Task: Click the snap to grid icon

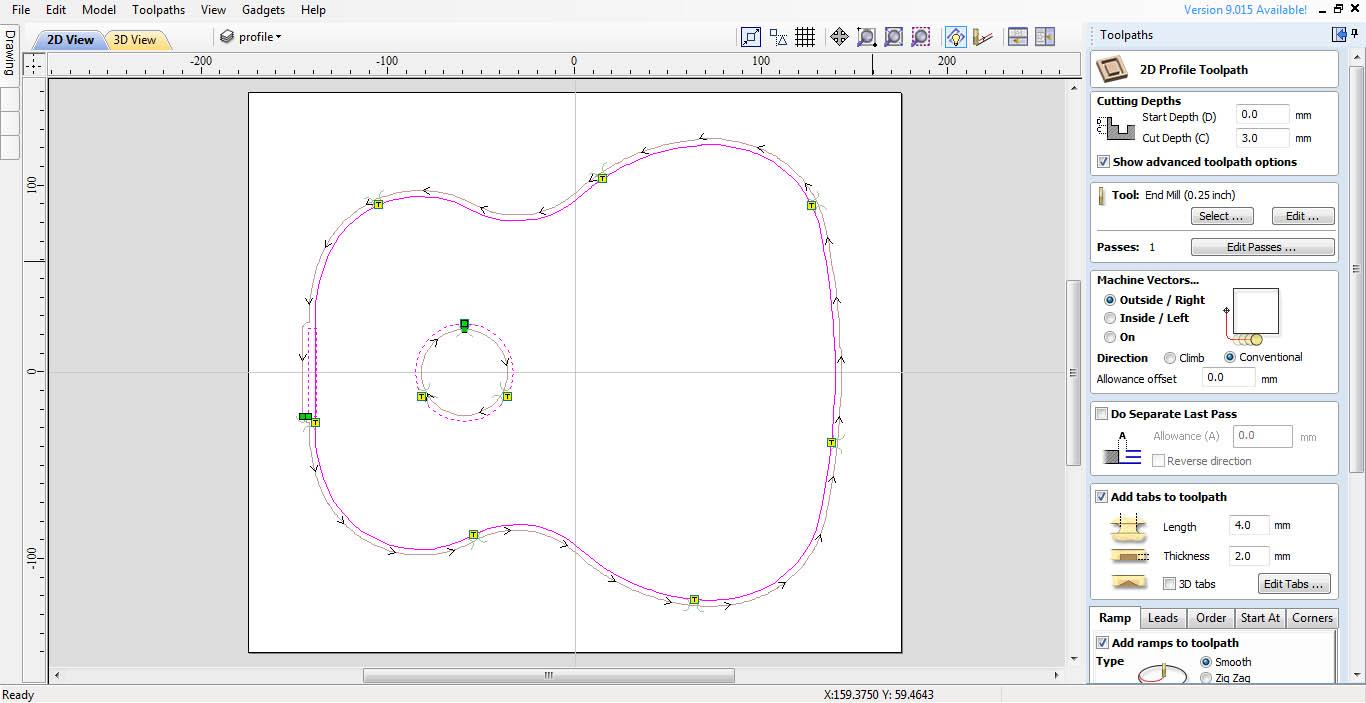Action: click(x=805, y=37)
